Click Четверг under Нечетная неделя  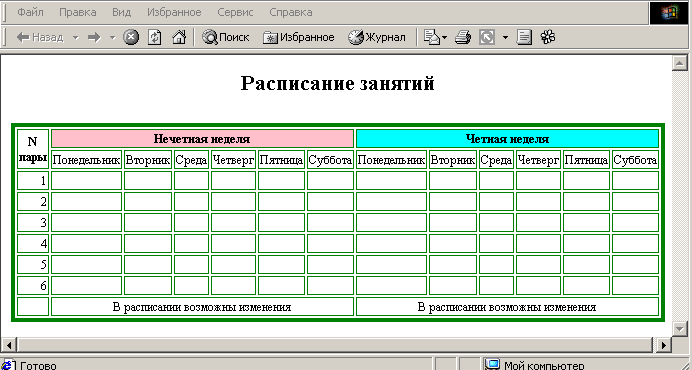[x=233, y=160]
